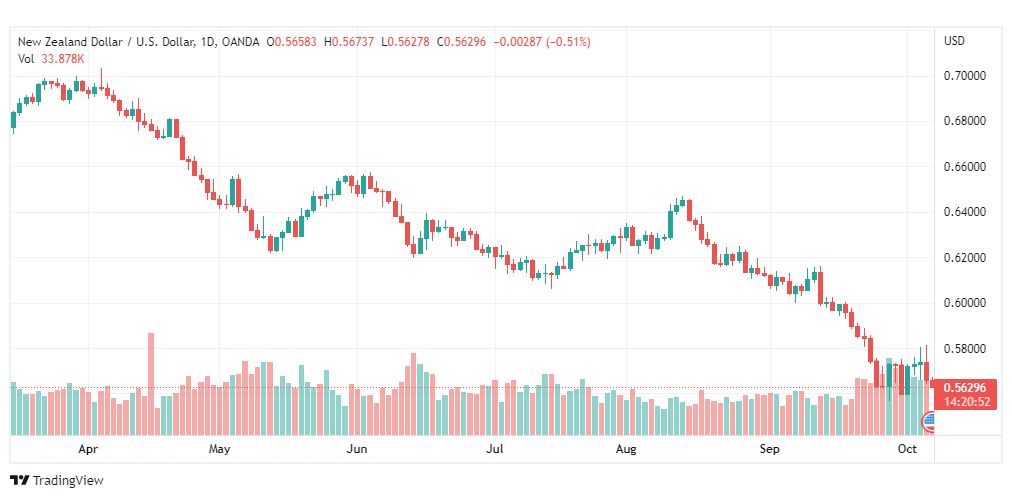1012x498 pixels.
Task: Click the 14:20:52 bar countdown timer
Action: coord(966,402)
